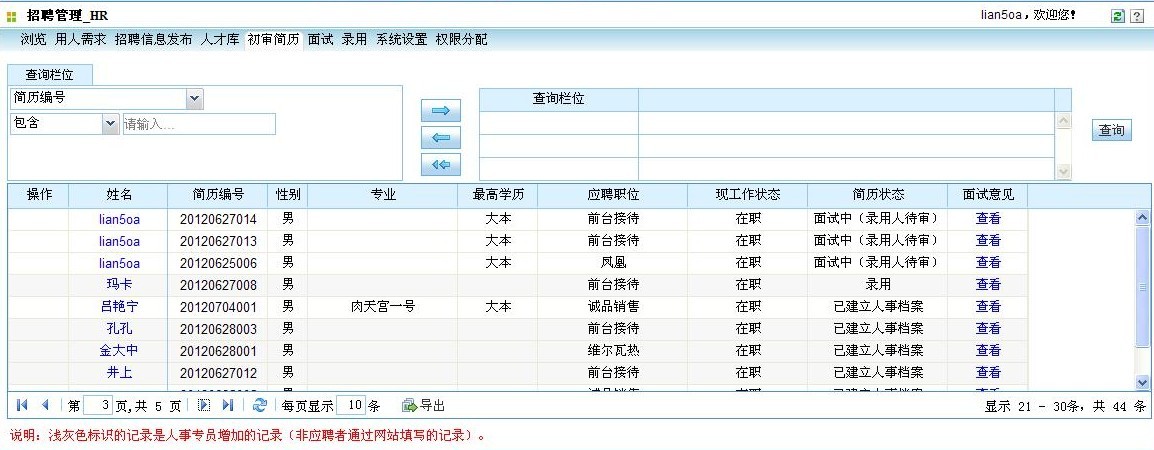Go to the first page of results
1154x450 pixels.
pos(22,405)
